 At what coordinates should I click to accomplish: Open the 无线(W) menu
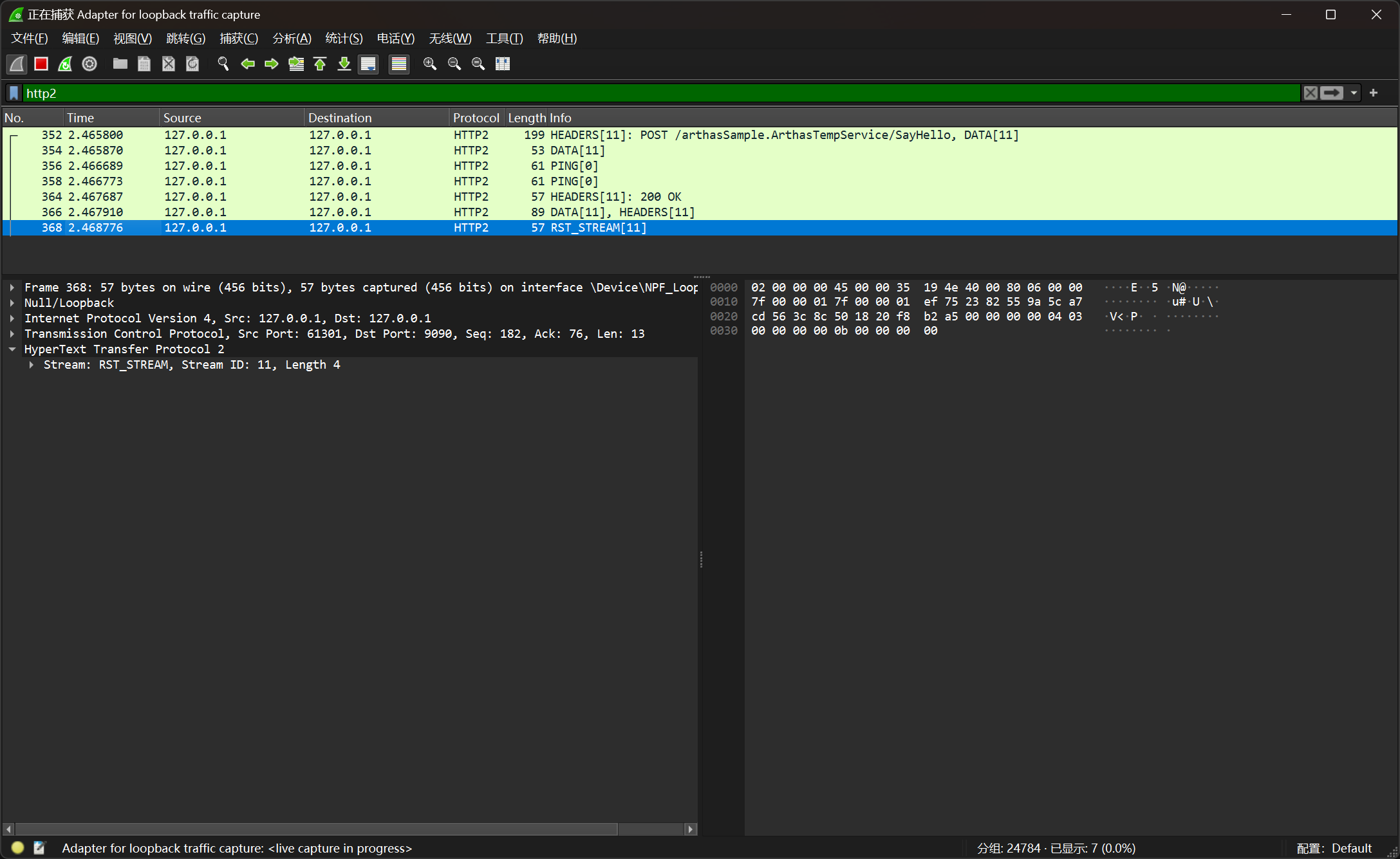tap(450, 39)
